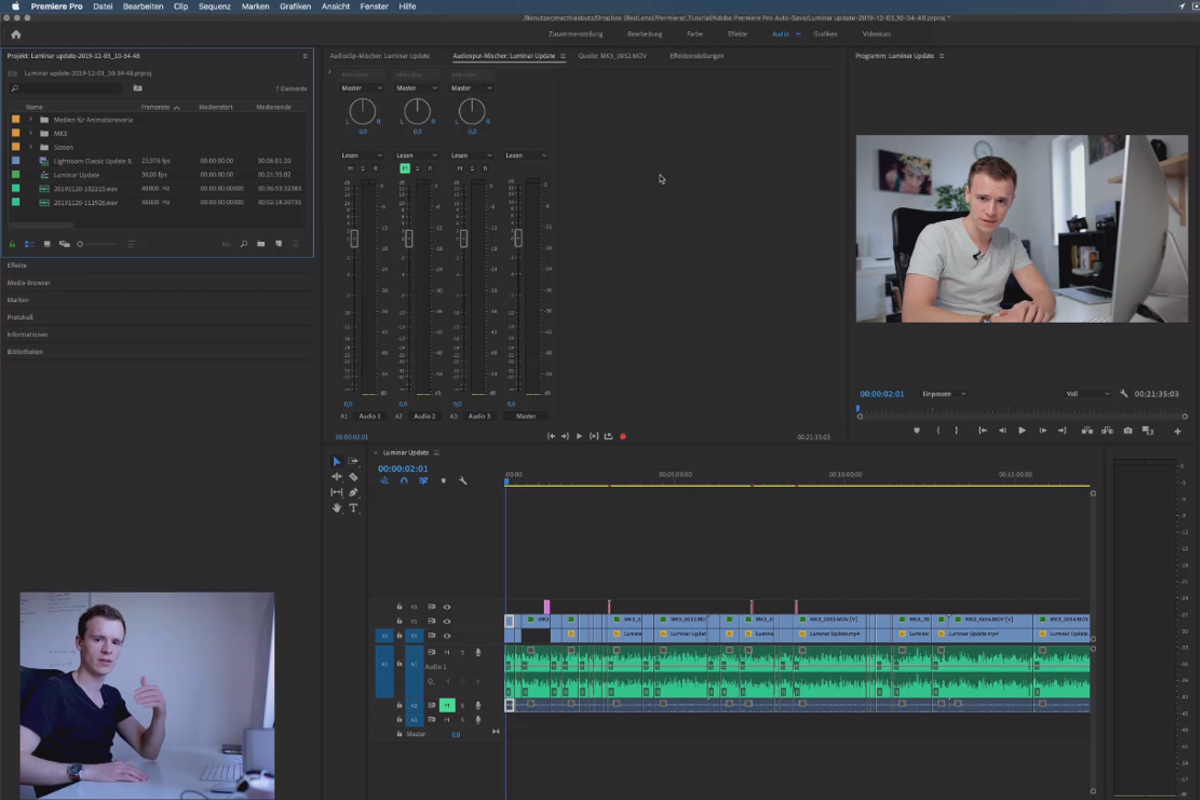Open the Bibliotheken panel

[25, 352]
